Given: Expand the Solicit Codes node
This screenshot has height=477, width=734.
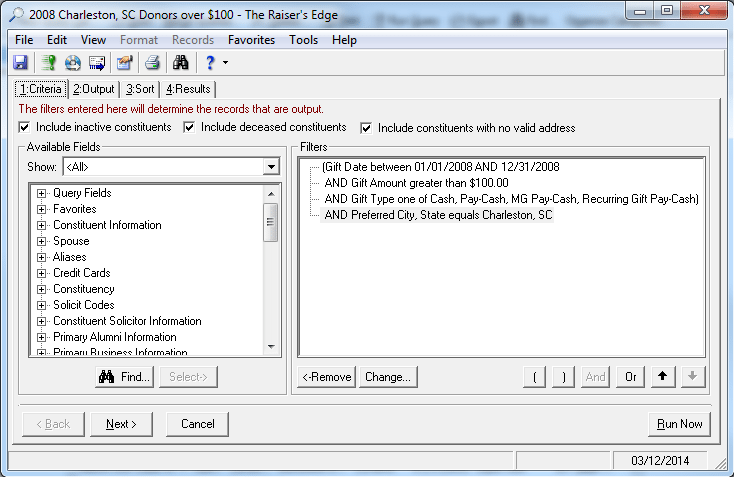Looking at the screenshot, I should pos(42,305).
